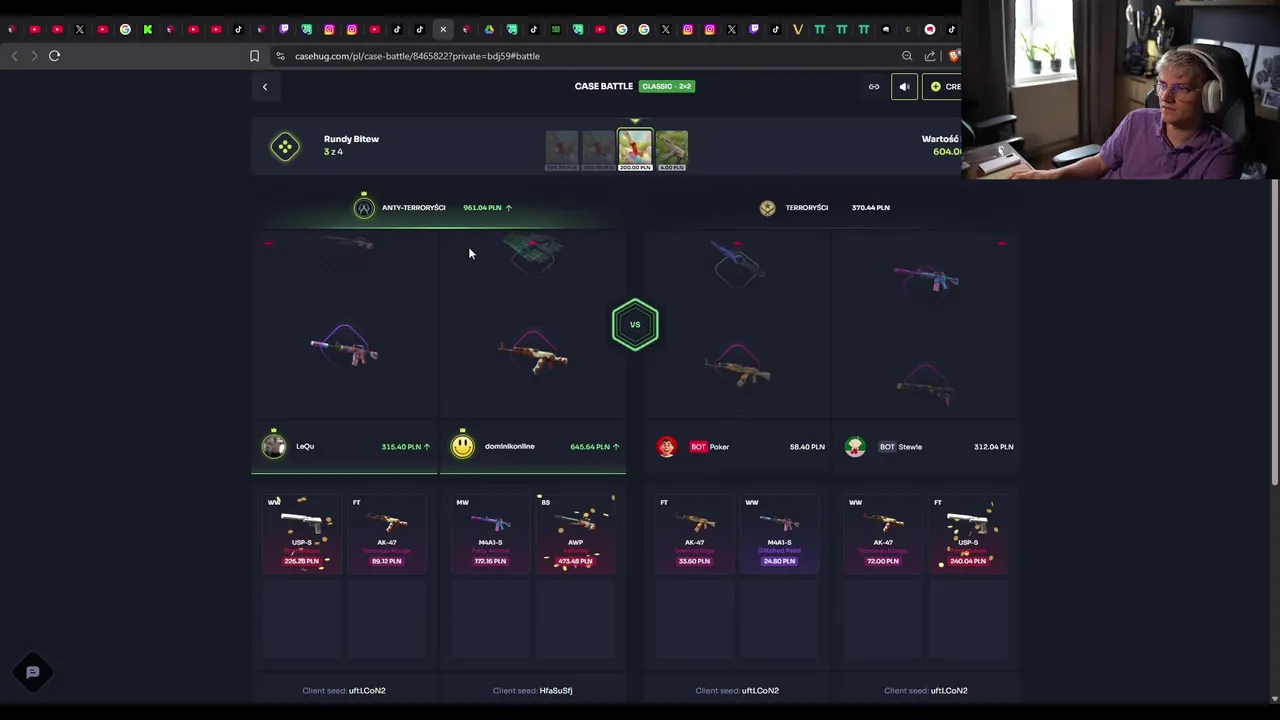Viewport: 1280px width, 720px height.
Task: Open the USP-S 240.04 PLN item card
Action: tap(968, 533)
